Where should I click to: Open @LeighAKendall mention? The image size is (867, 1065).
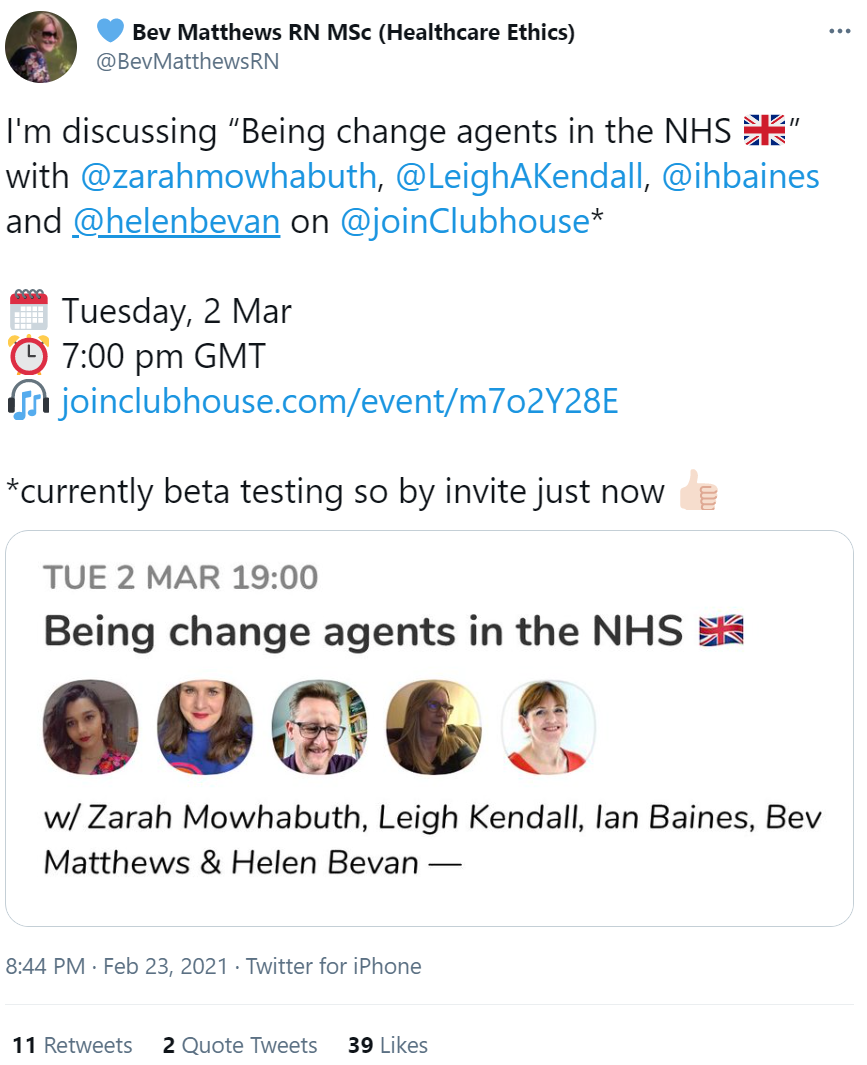[519, 177]
